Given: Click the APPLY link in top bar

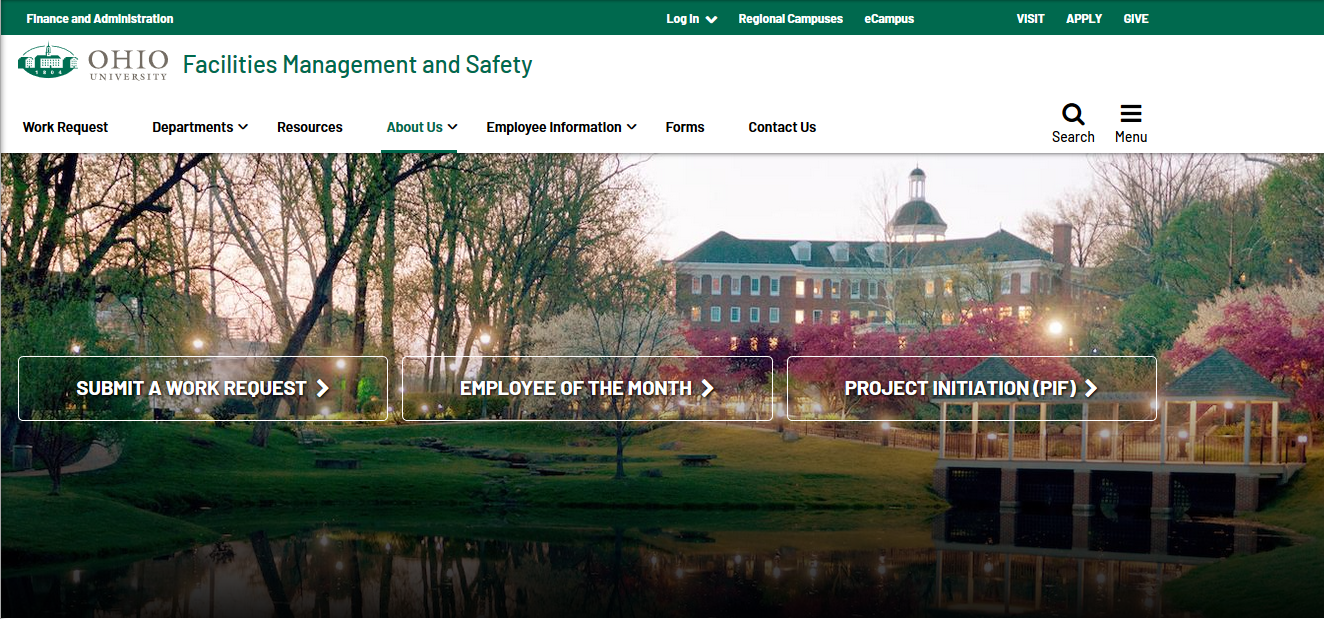Looking at the screenshot, I should 1084,19.
